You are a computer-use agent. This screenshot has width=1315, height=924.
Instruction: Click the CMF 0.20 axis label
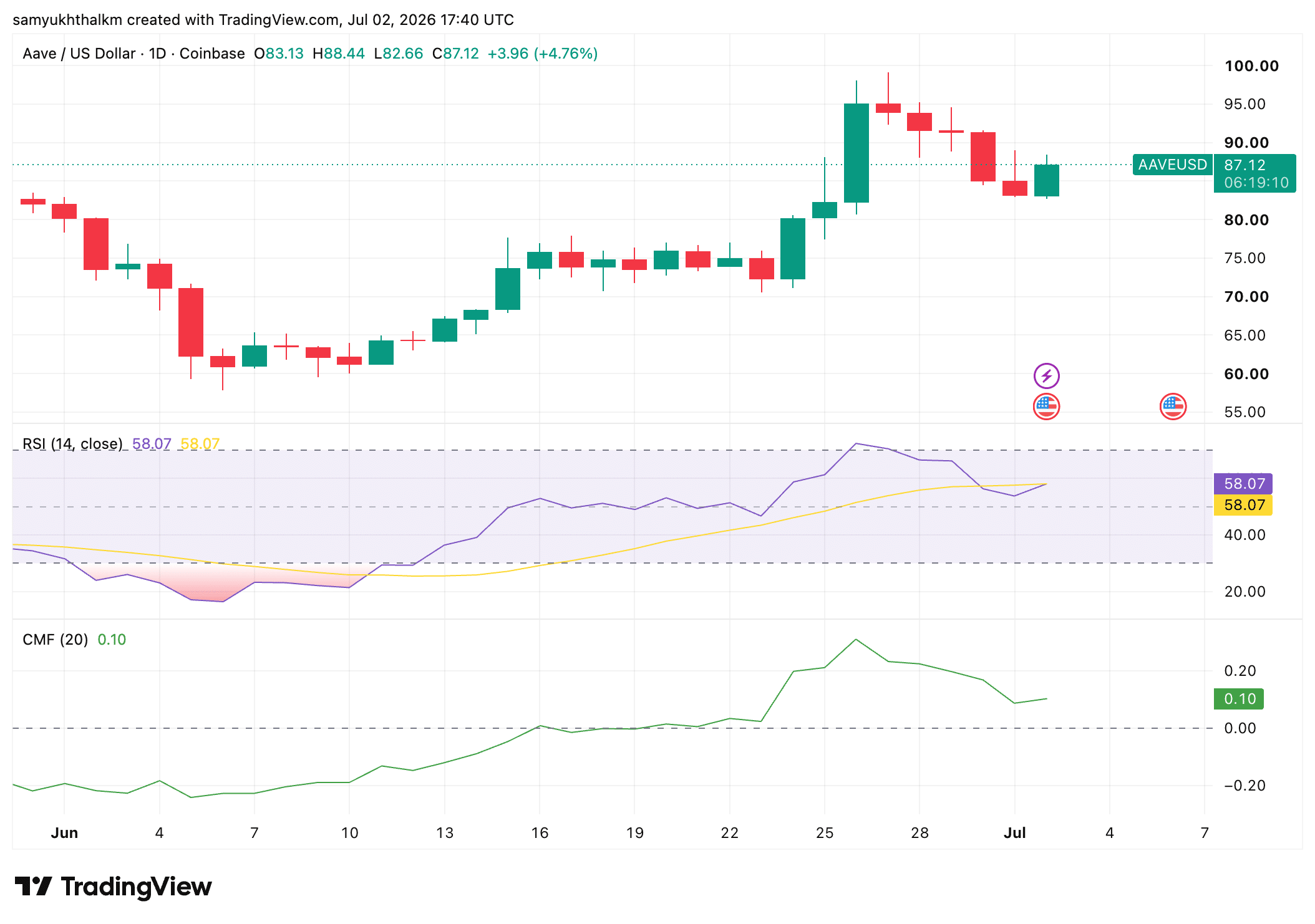tap(1240, 671)
